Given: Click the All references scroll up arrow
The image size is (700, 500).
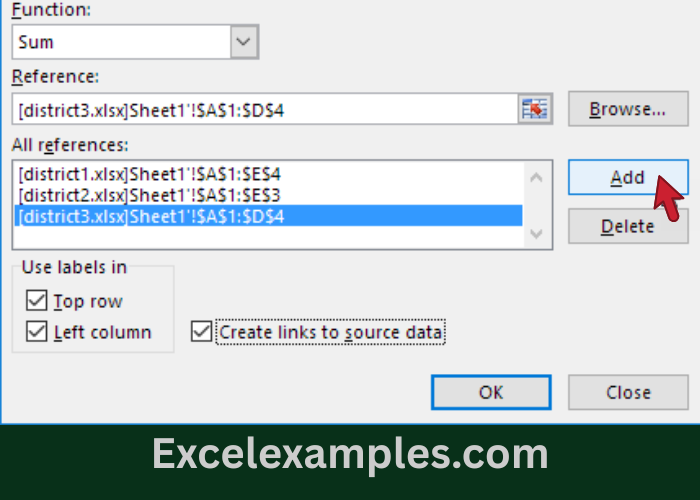Looking at the screenshot, I should 536,178.
